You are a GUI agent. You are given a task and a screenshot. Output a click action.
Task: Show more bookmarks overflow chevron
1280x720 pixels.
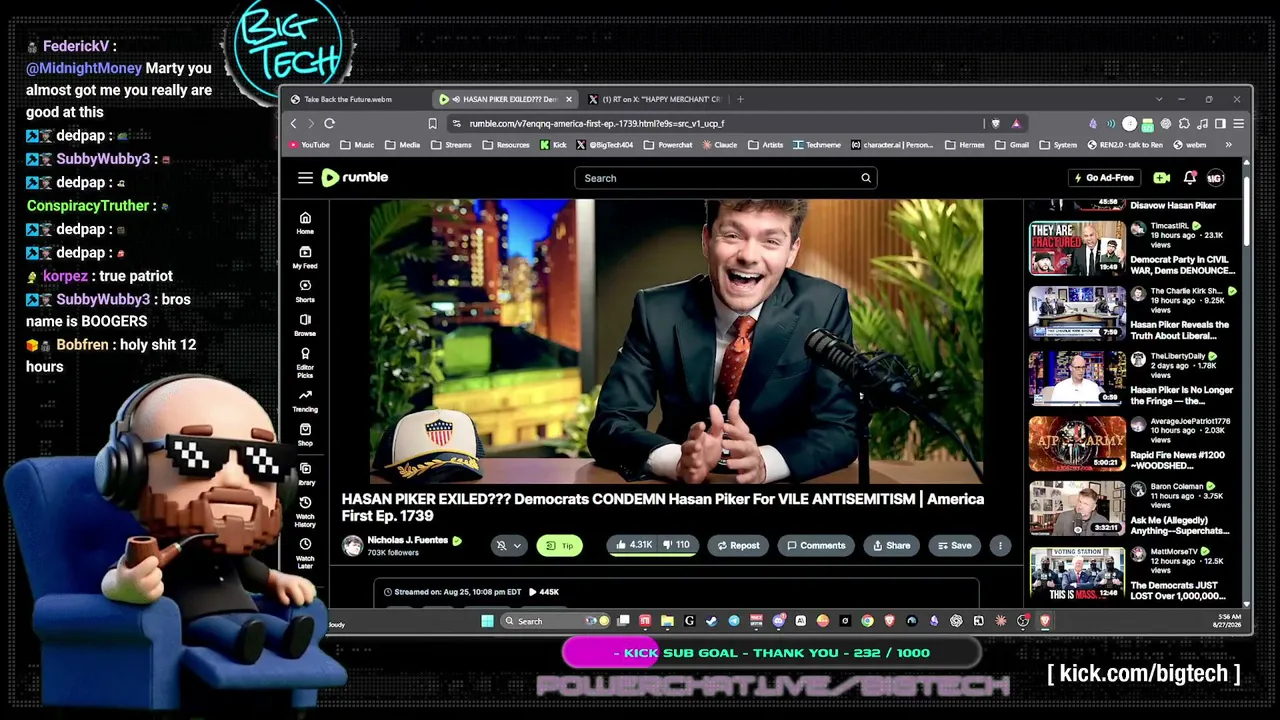tap(1229, 145)
